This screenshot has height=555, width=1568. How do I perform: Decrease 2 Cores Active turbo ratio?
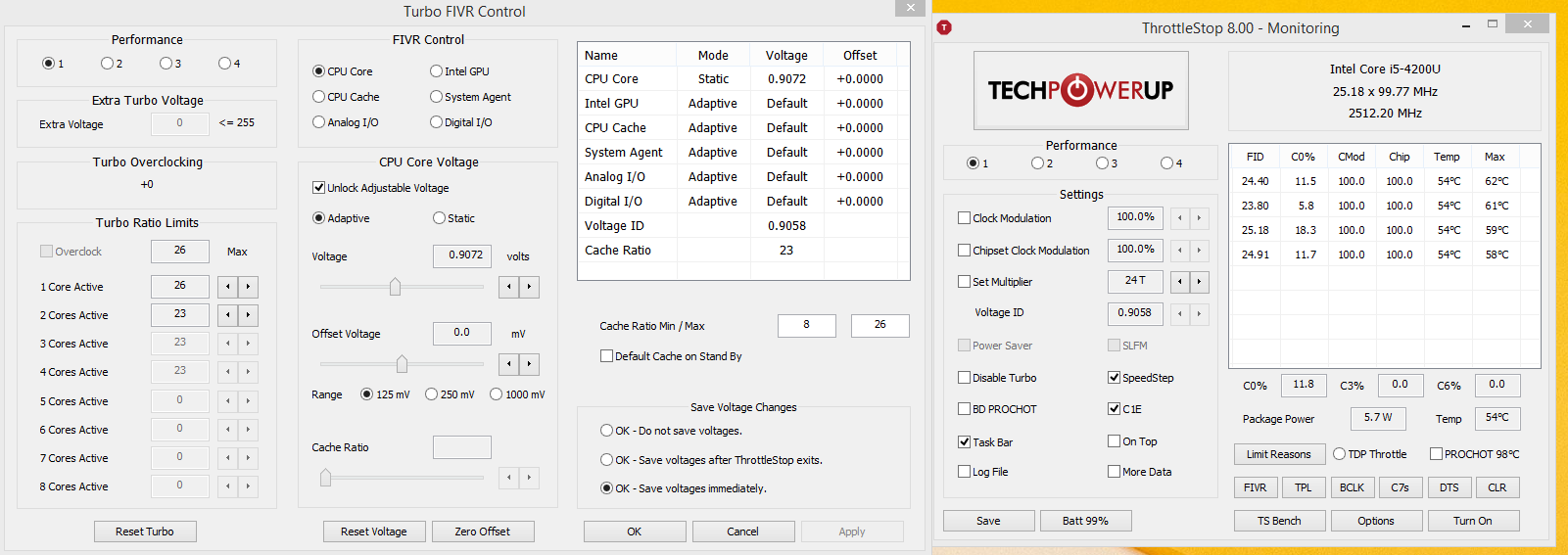tap(227, 315)
